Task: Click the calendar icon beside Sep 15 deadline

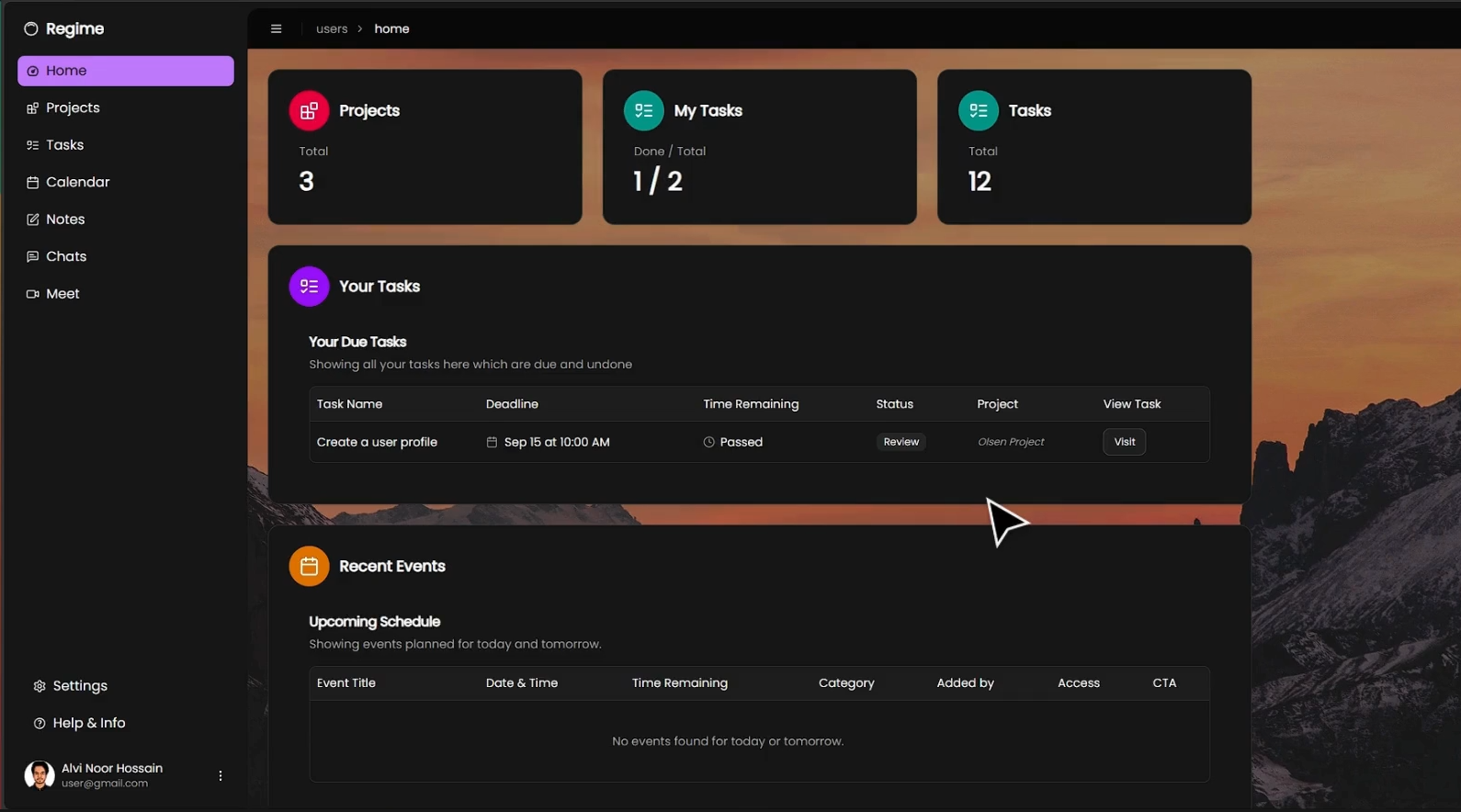Action: 492,442
